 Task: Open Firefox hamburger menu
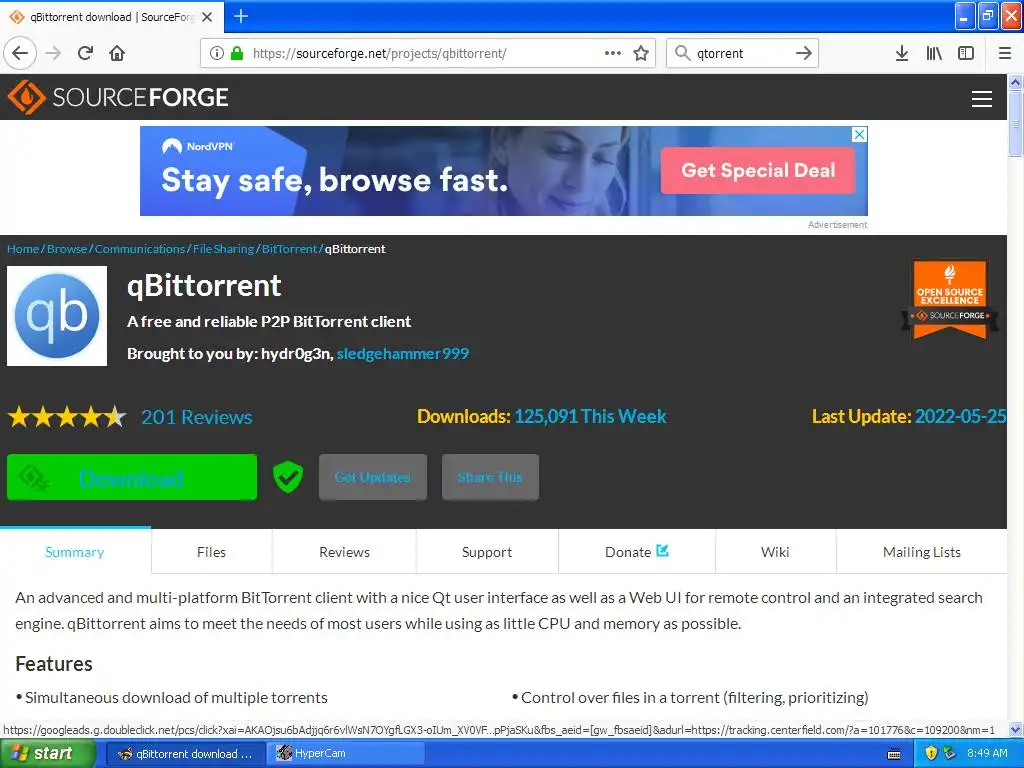[x=1005, y=53]
